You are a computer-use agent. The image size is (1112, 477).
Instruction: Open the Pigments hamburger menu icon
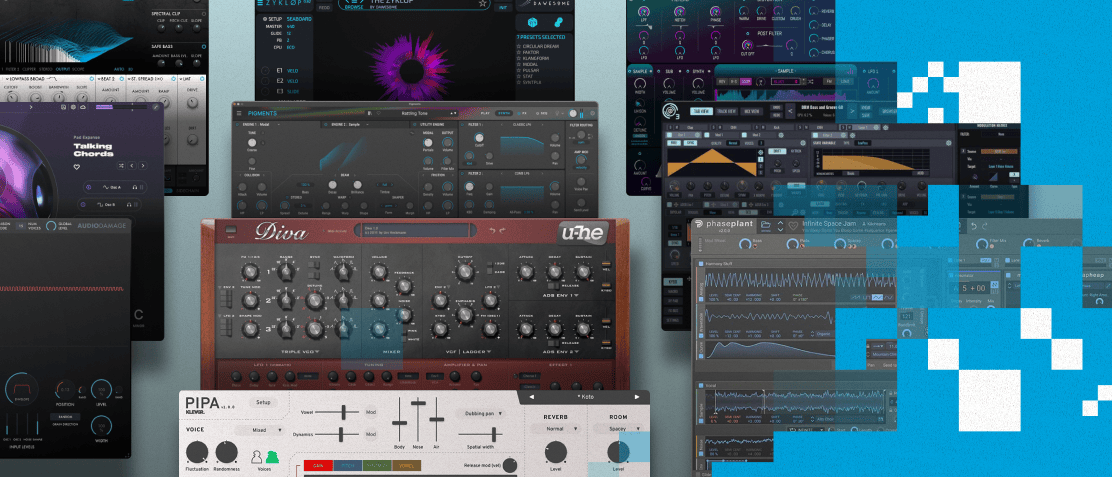click(x=240, y=114)
